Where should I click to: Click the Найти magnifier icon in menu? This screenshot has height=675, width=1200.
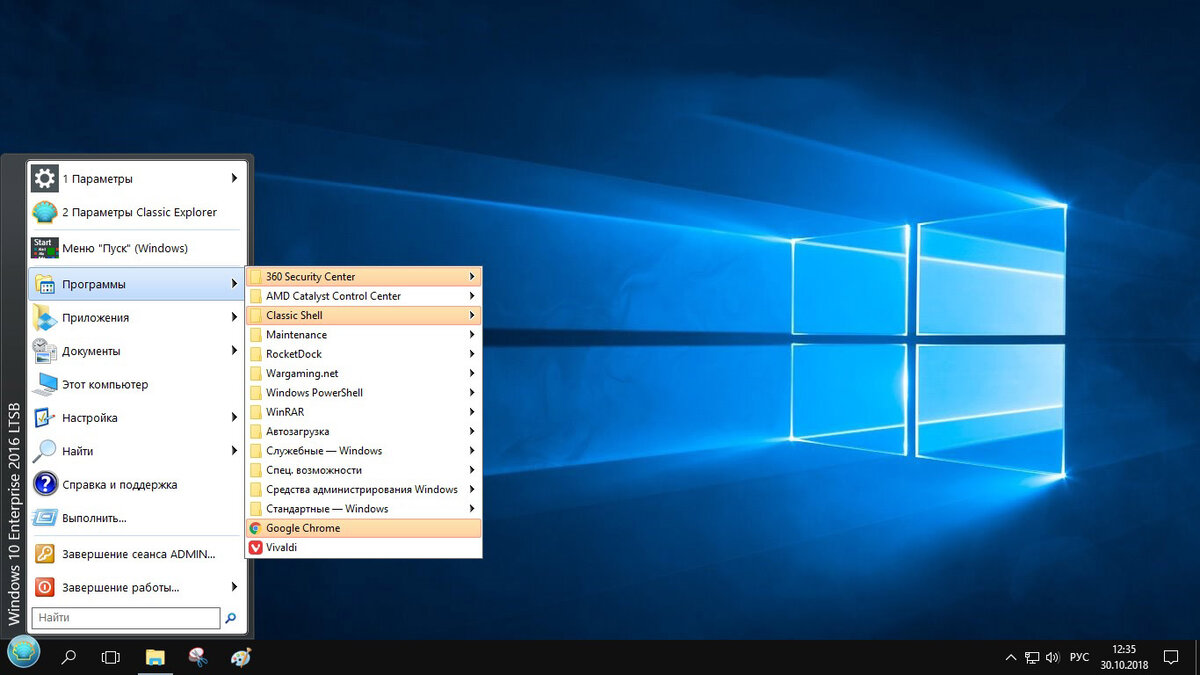[45, 451]
